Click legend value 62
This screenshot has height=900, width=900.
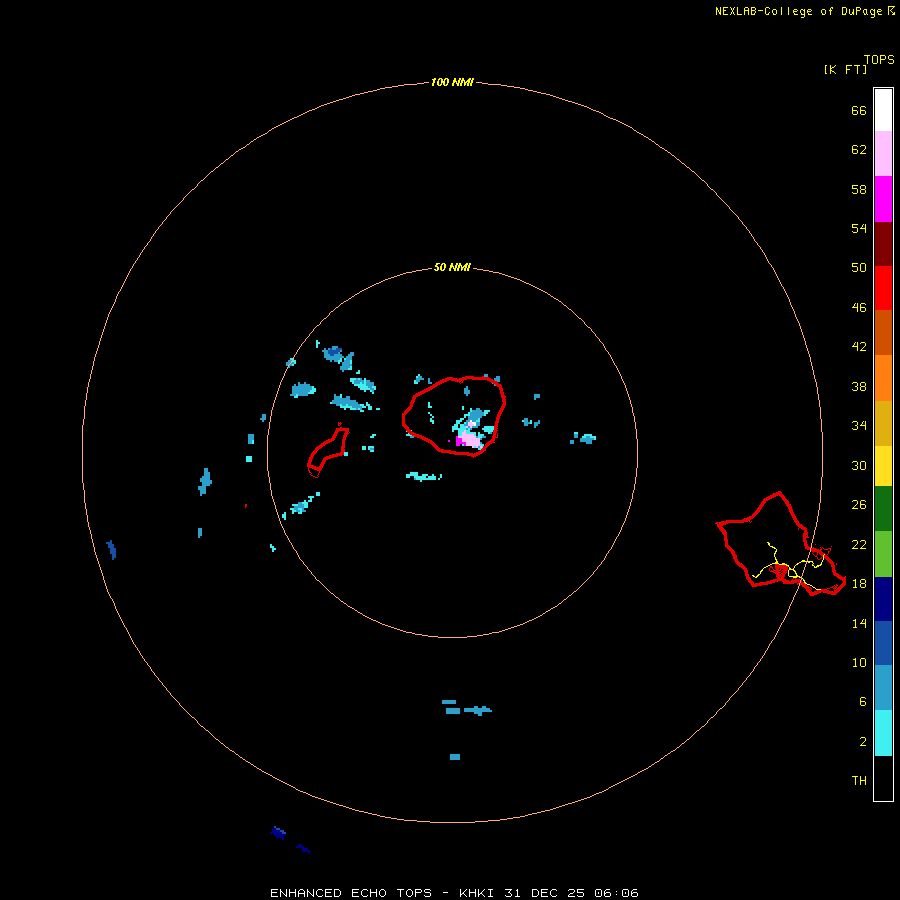click(859, 149)
